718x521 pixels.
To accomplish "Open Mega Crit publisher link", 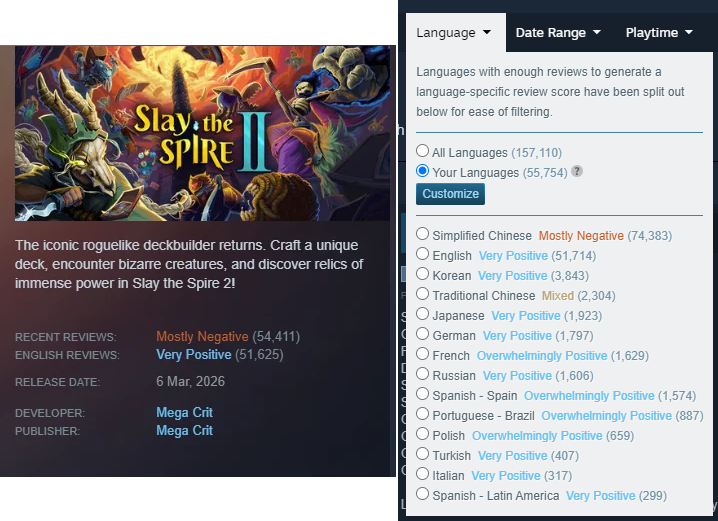I will (184, 430).
